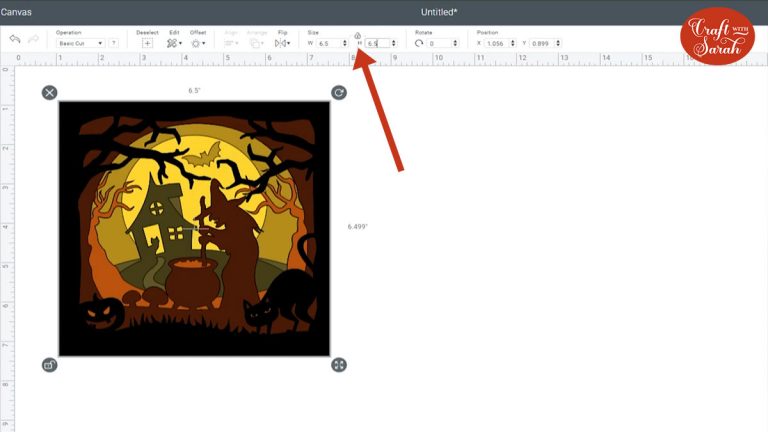Click the Redo arrow in the toolbar

pos(35,39)
